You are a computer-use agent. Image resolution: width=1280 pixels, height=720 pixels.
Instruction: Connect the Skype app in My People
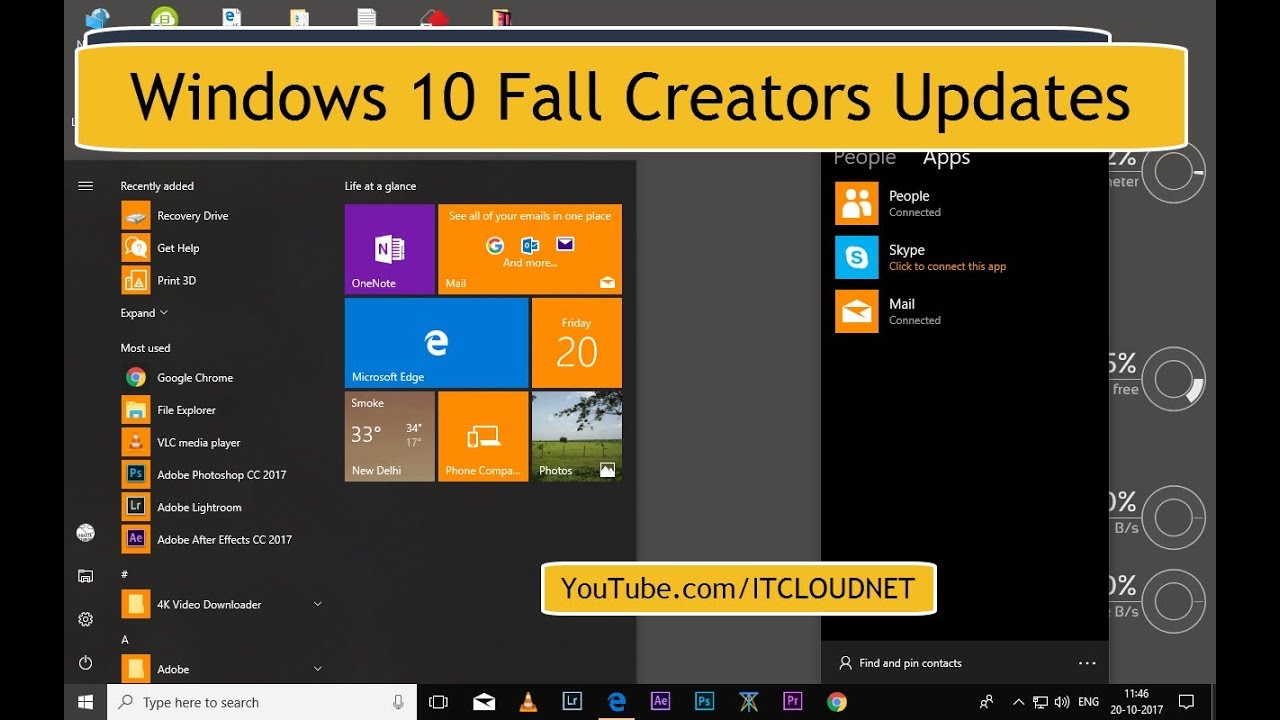[964, 257]
